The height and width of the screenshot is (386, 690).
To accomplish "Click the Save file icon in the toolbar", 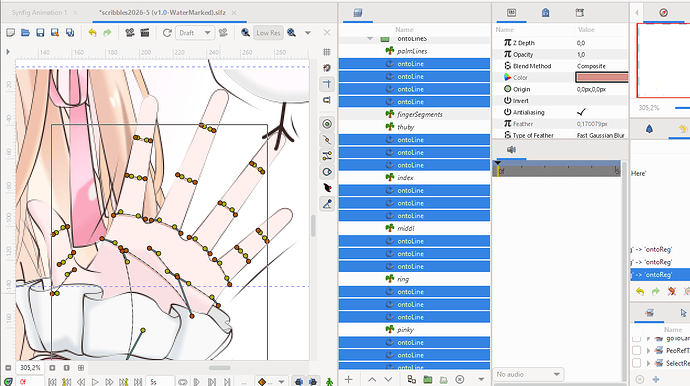I will [x=40, y=33].
